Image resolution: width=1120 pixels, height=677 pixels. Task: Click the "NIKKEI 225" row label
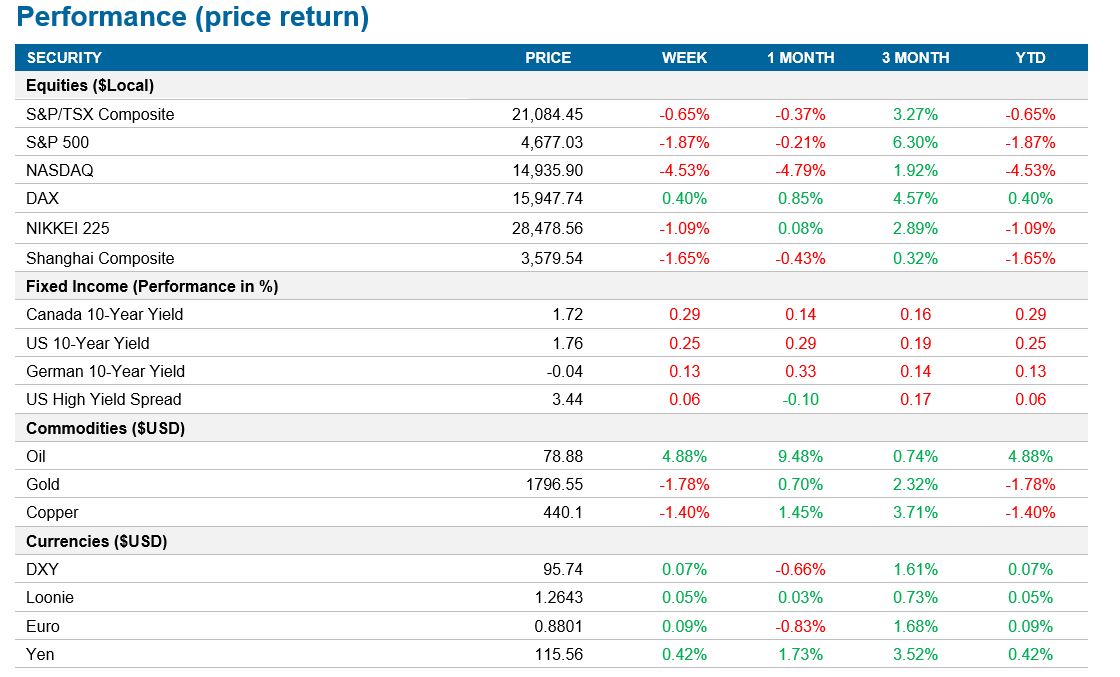tap(68, 229)
